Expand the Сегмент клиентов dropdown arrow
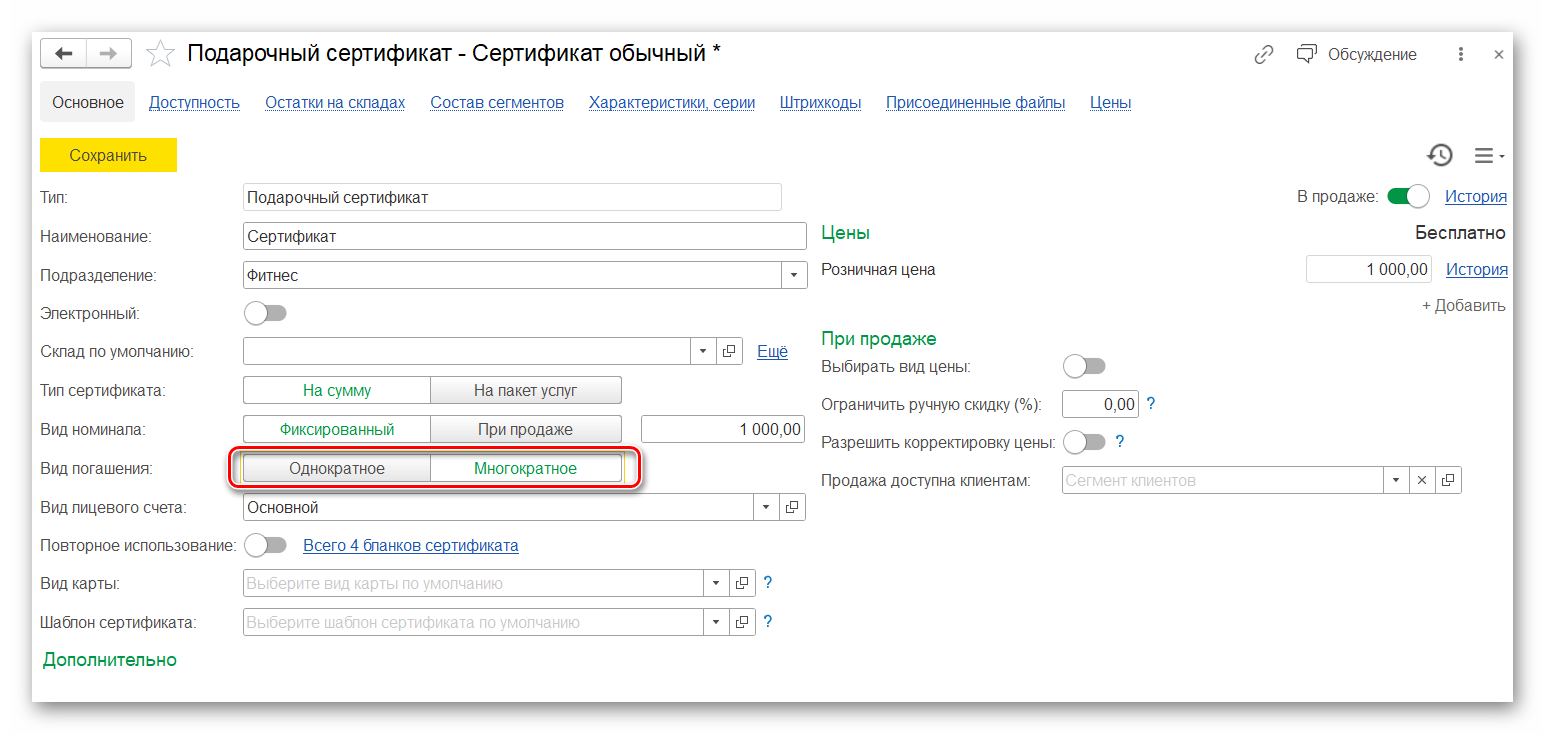1545x734 pixels. 1396,480
